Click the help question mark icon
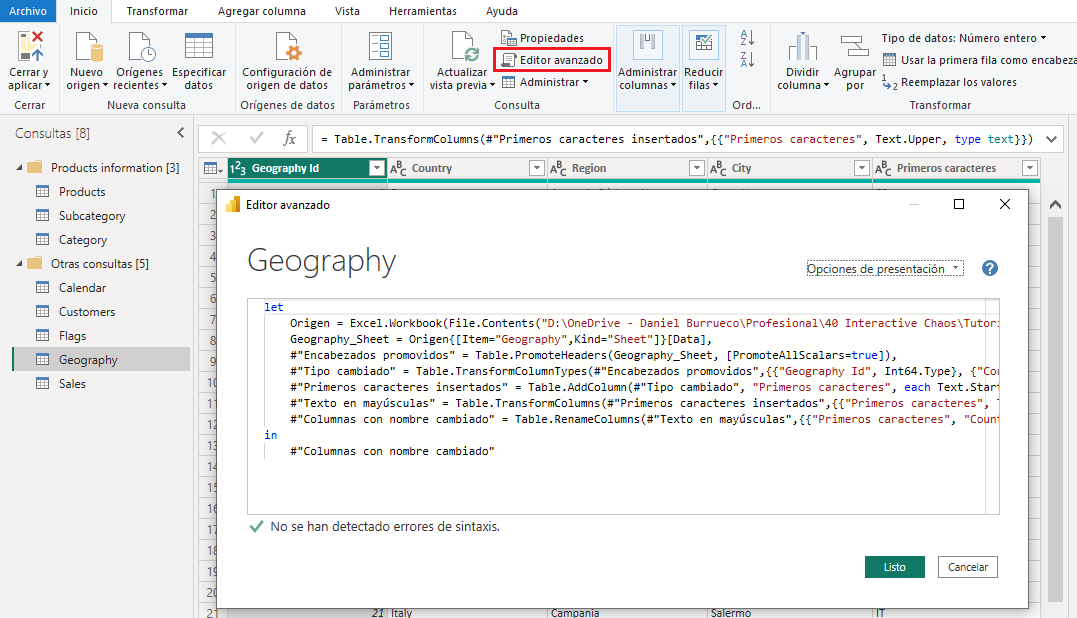The image size is (1077, 618). coord(990,269)
